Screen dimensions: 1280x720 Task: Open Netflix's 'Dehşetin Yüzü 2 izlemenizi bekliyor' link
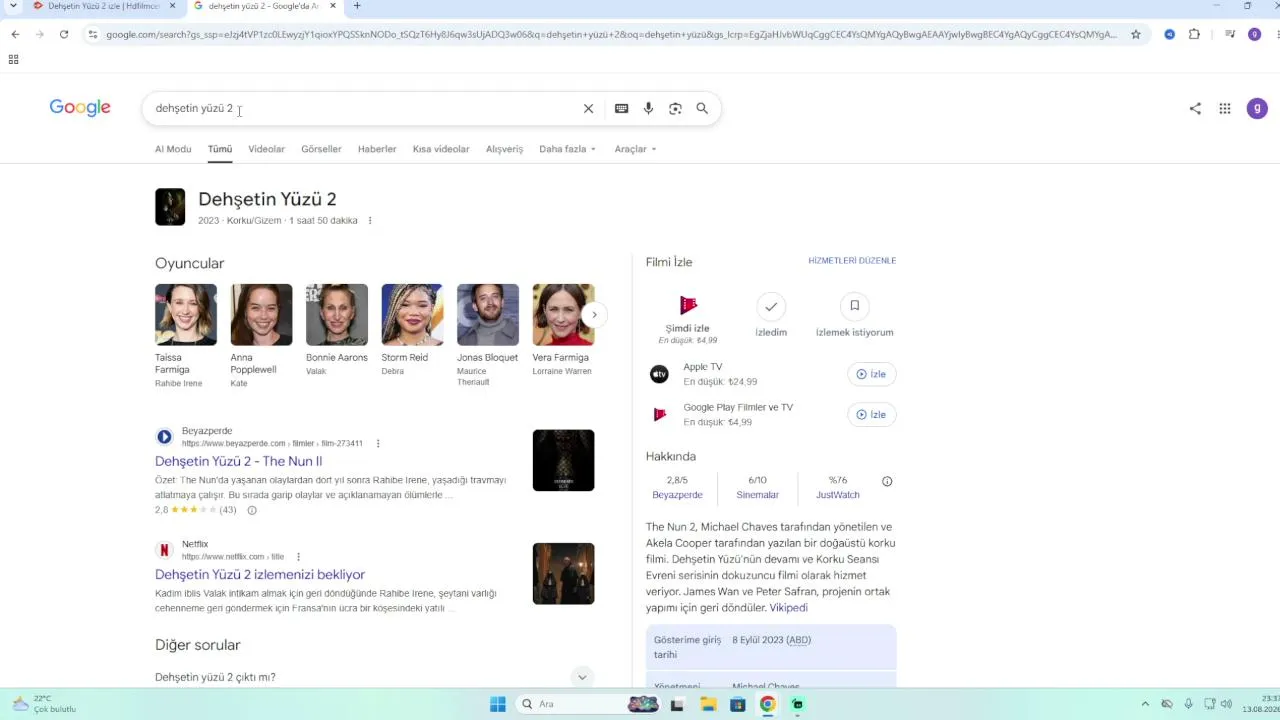(x=260, y=574)
